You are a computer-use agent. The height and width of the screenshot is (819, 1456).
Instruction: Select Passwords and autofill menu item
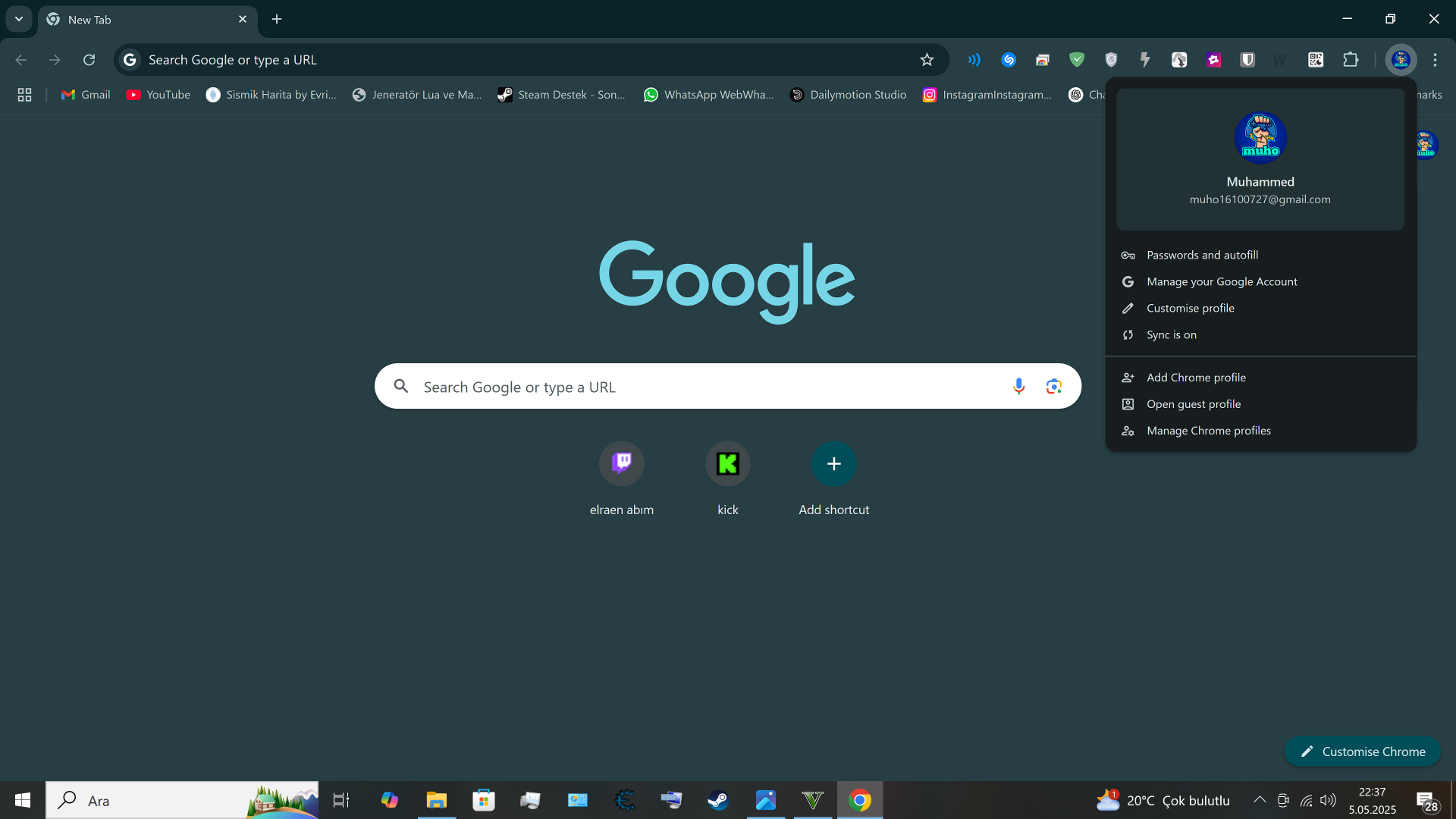(1201, 256)
